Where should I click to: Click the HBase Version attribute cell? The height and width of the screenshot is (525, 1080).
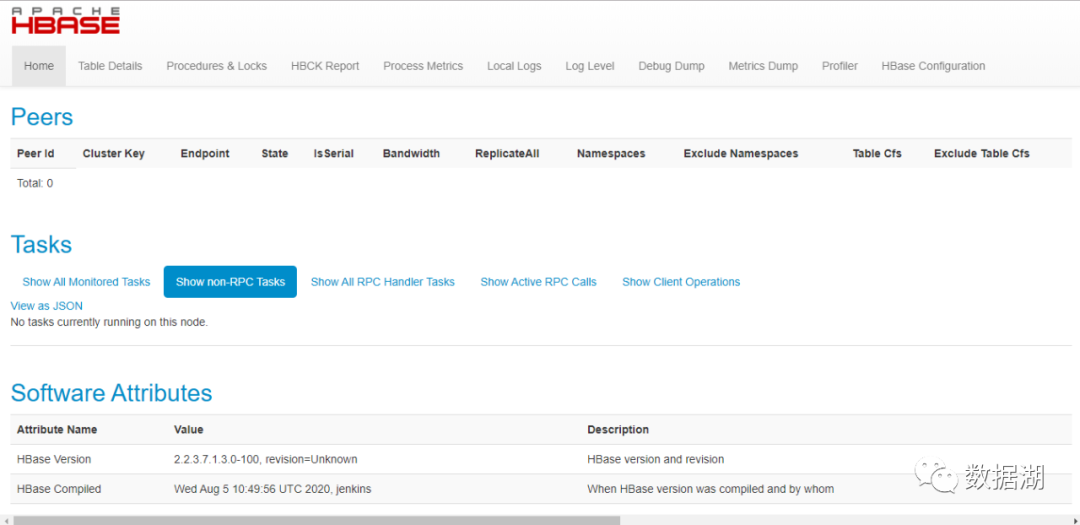point(54,459)
